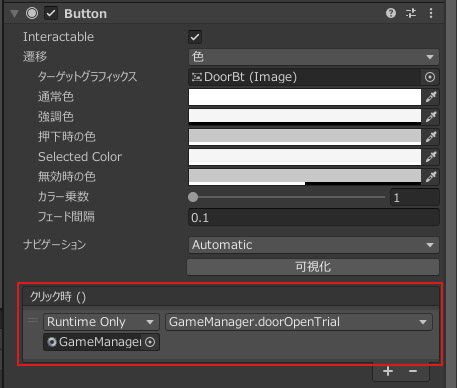Click the DoorBt (Image) target graphic field
The height and width of the screenshot is (388, 457).
coord(304,77)
